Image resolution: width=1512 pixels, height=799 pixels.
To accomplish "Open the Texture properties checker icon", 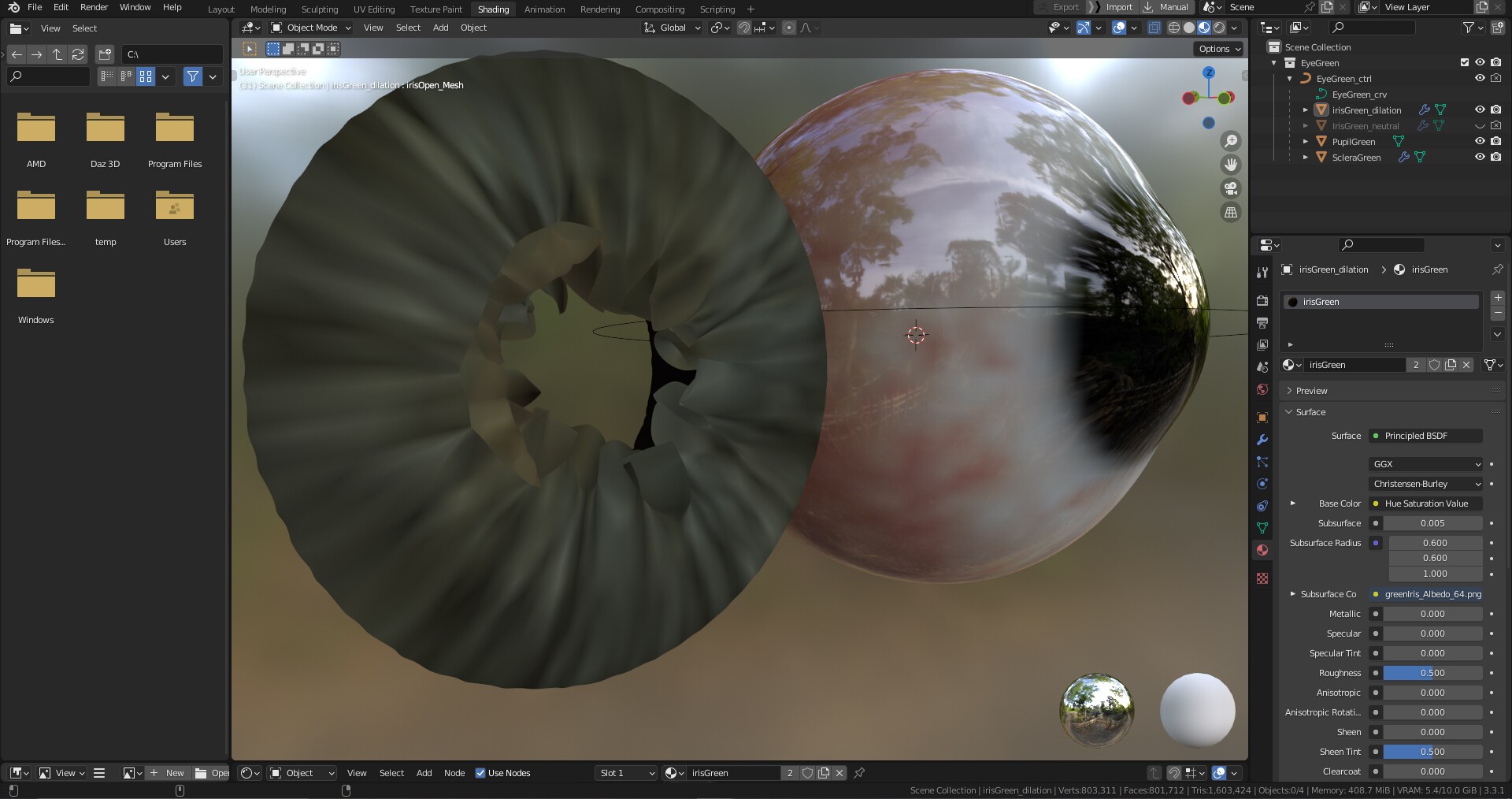I will tap(1262, 578).
